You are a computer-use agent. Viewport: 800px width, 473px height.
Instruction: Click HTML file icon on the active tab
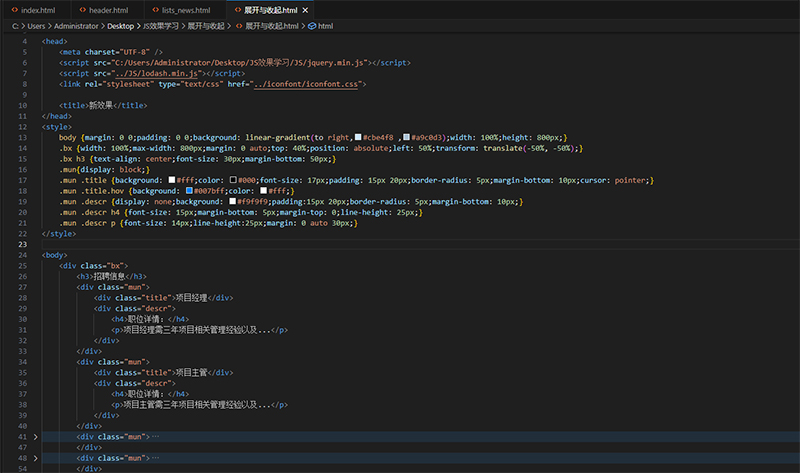238,10
